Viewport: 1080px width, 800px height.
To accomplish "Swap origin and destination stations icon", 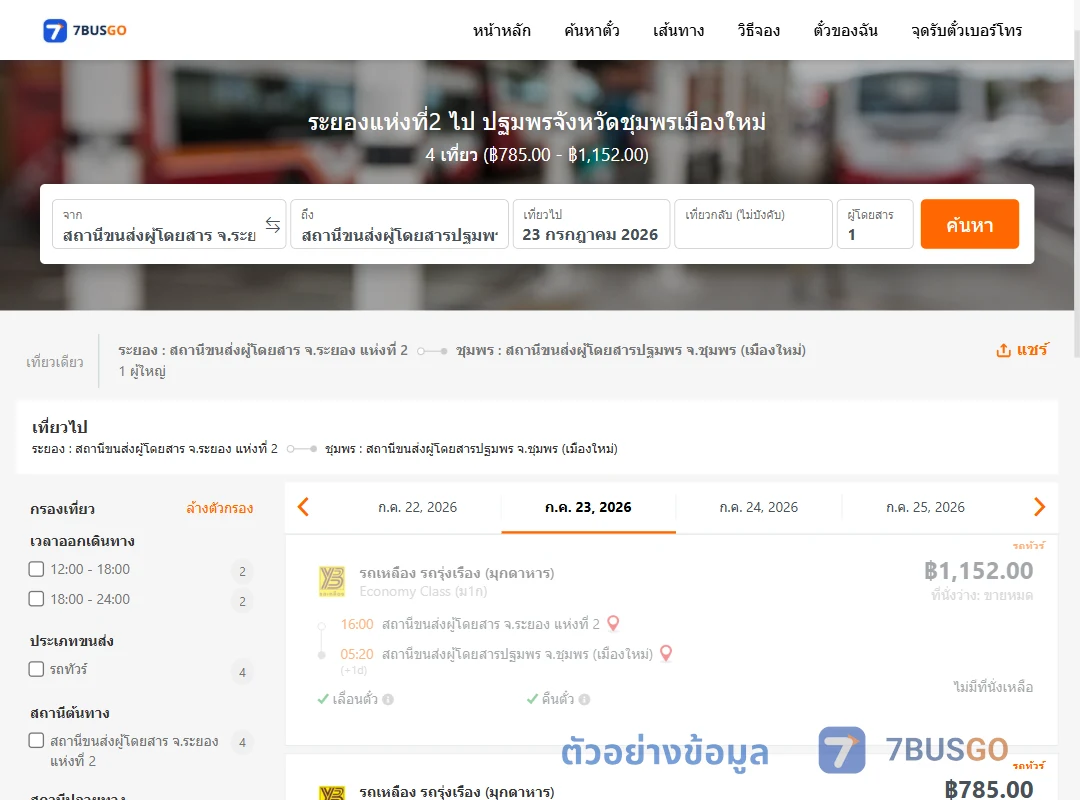I will pos(273,225).
